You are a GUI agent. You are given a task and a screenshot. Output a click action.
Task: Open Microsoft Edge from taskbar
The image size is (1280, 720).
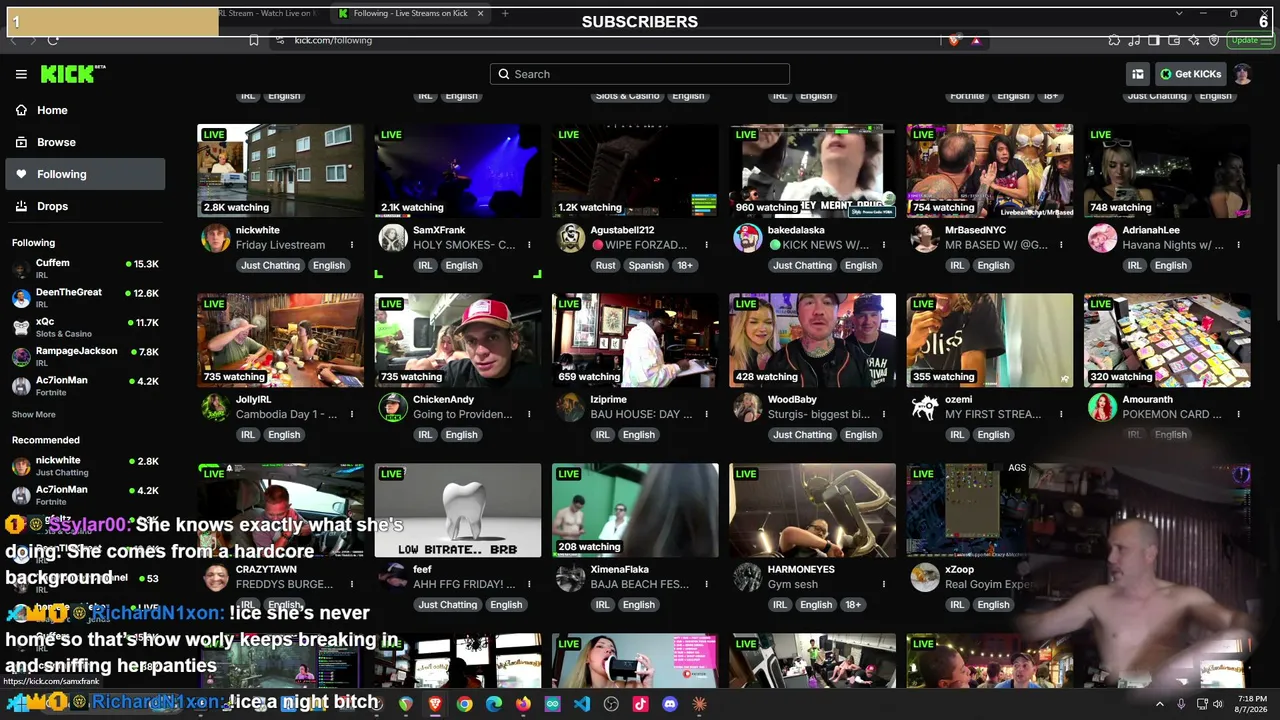pos(494,704)
